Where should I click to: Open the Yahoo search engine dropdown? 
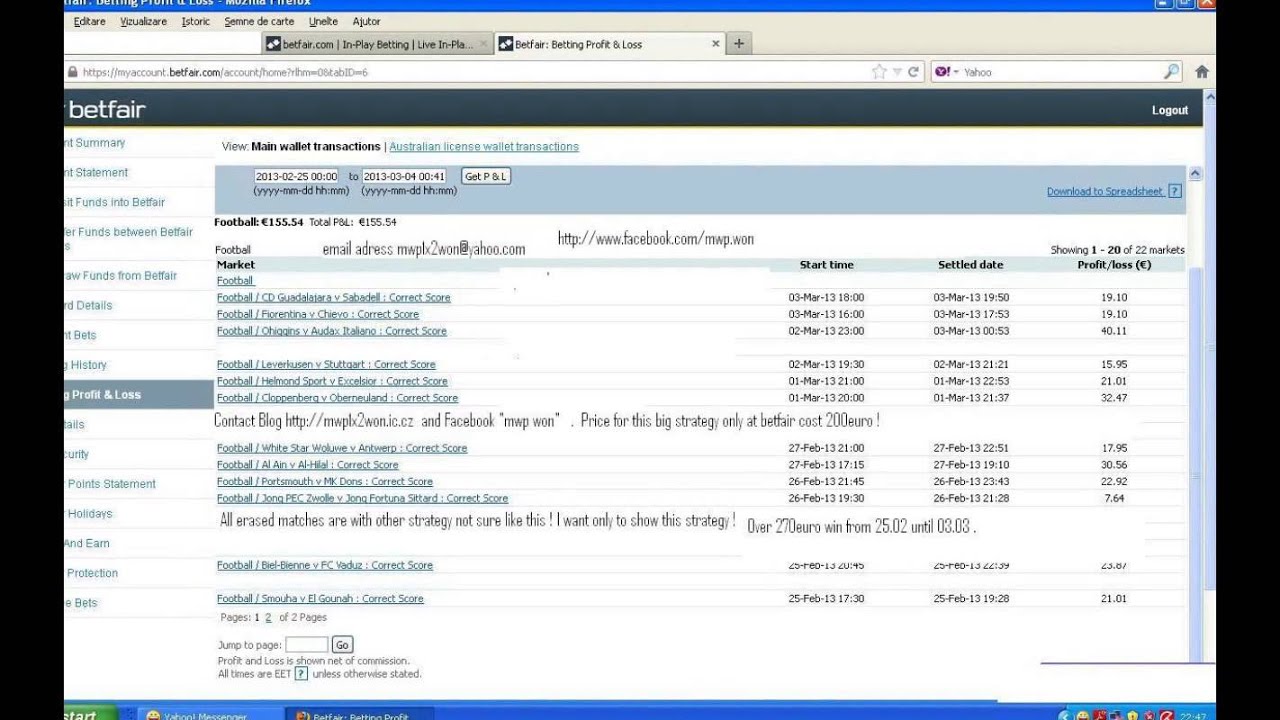946,72
